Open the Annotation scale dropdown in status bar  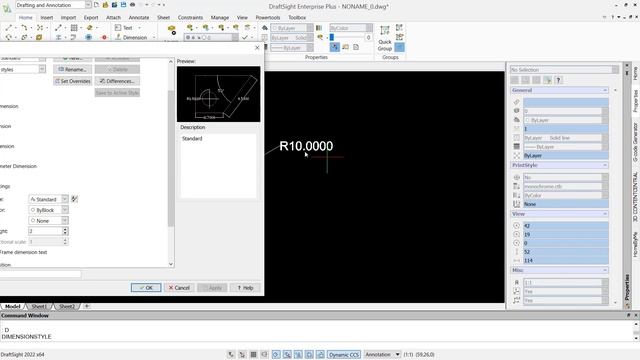397,354
